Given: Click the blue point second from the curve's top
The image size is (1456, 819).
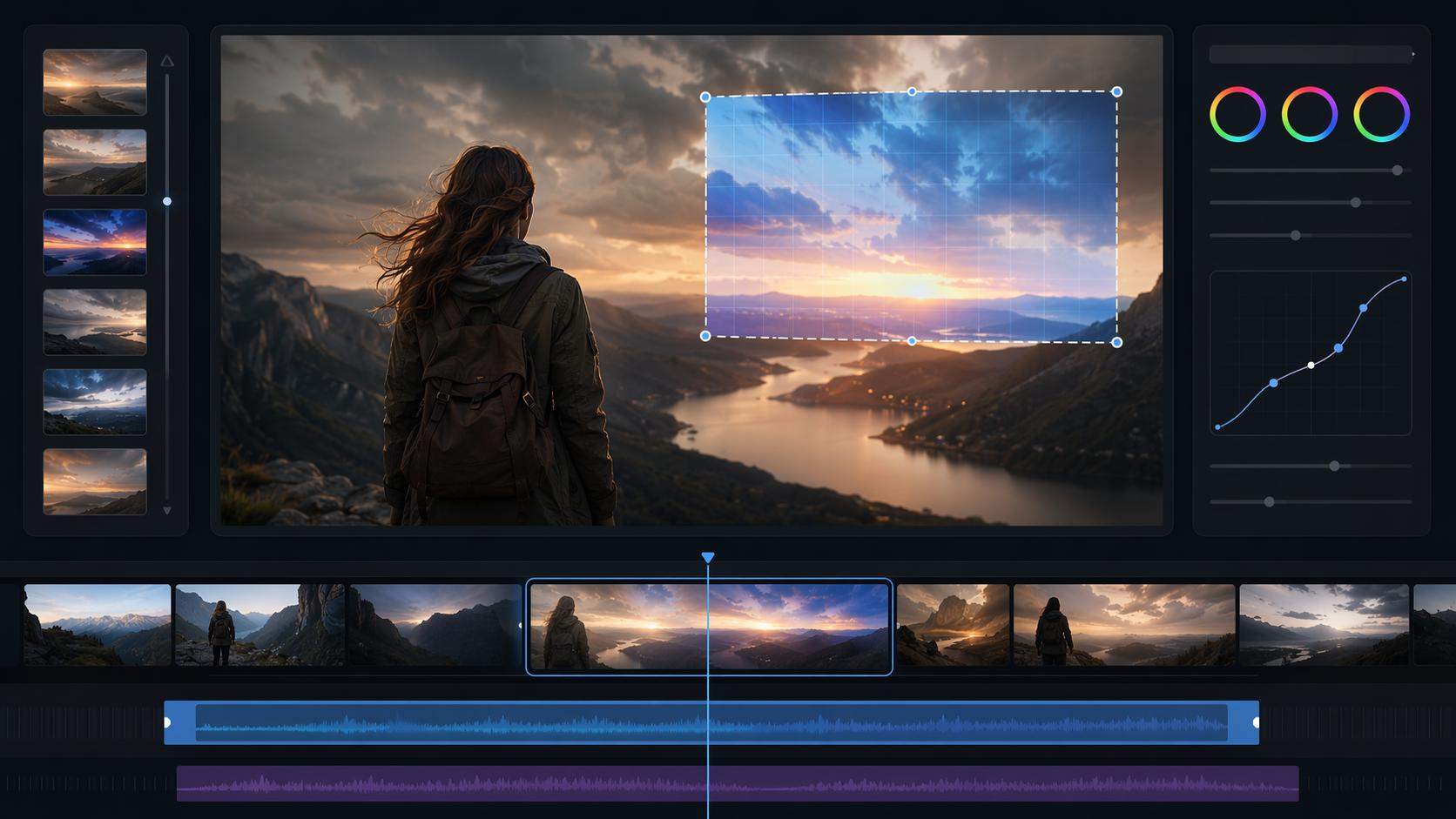Looking at the screenshot, I should coord(1364,308).
